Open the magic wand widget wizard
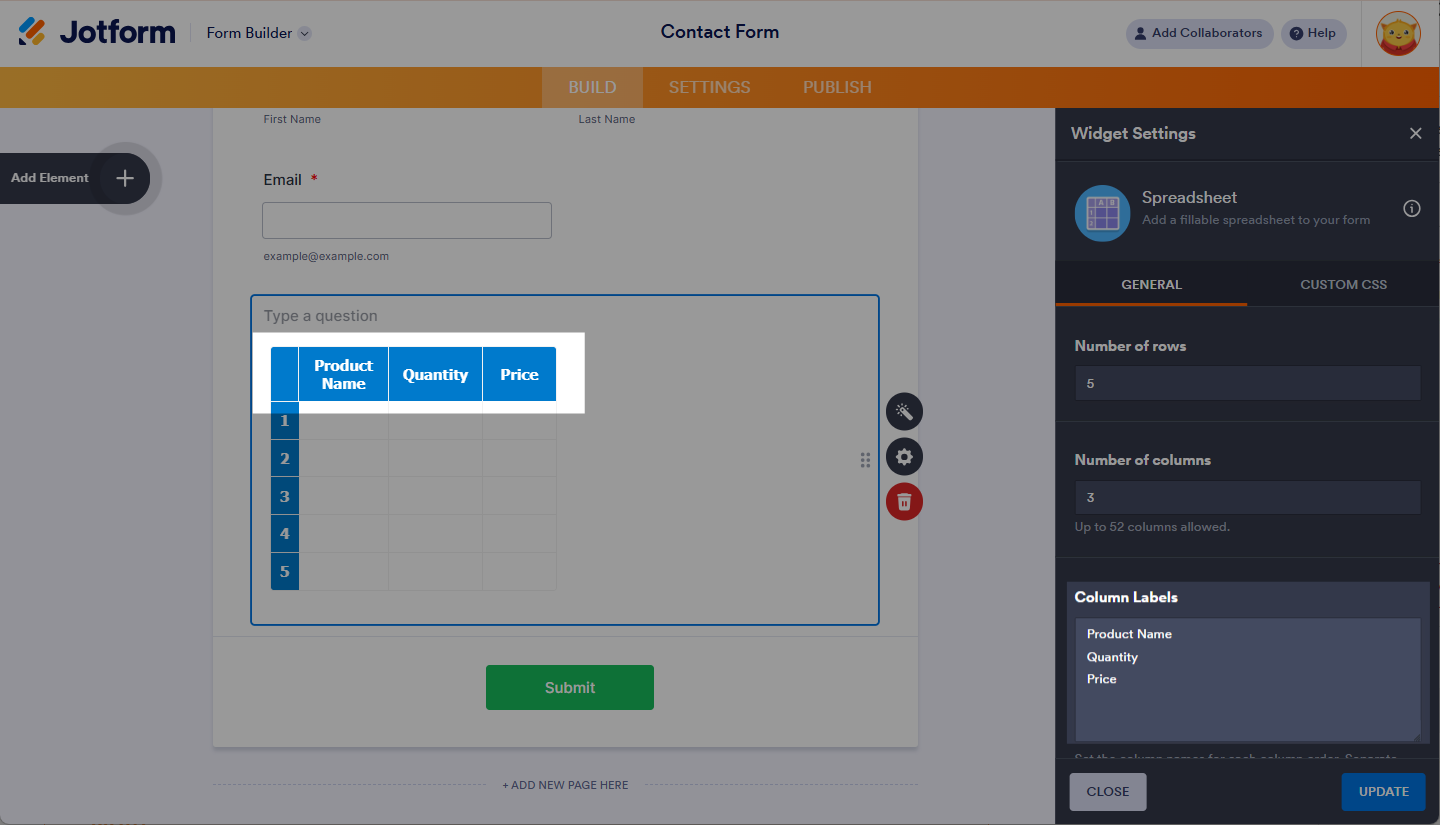 904,411
